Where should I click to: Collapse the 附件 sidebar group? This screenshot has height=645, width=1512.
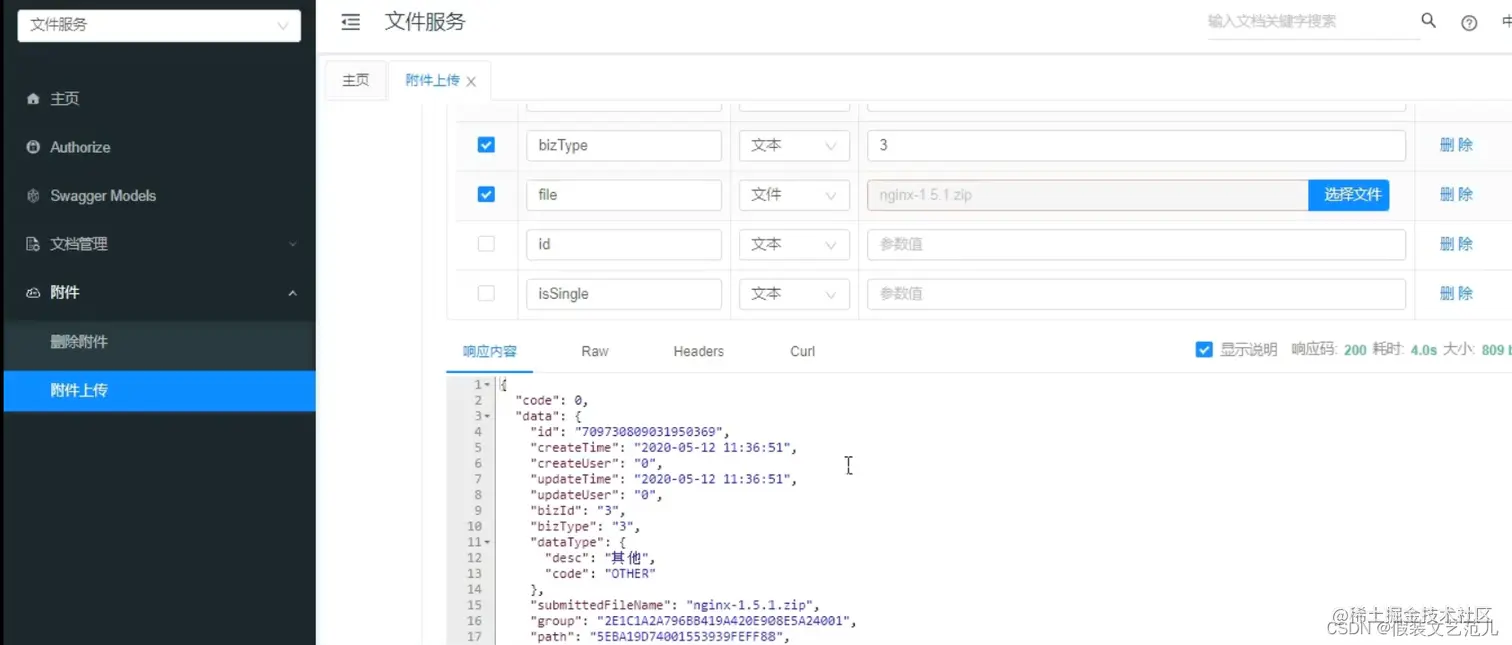coord(291,292)
